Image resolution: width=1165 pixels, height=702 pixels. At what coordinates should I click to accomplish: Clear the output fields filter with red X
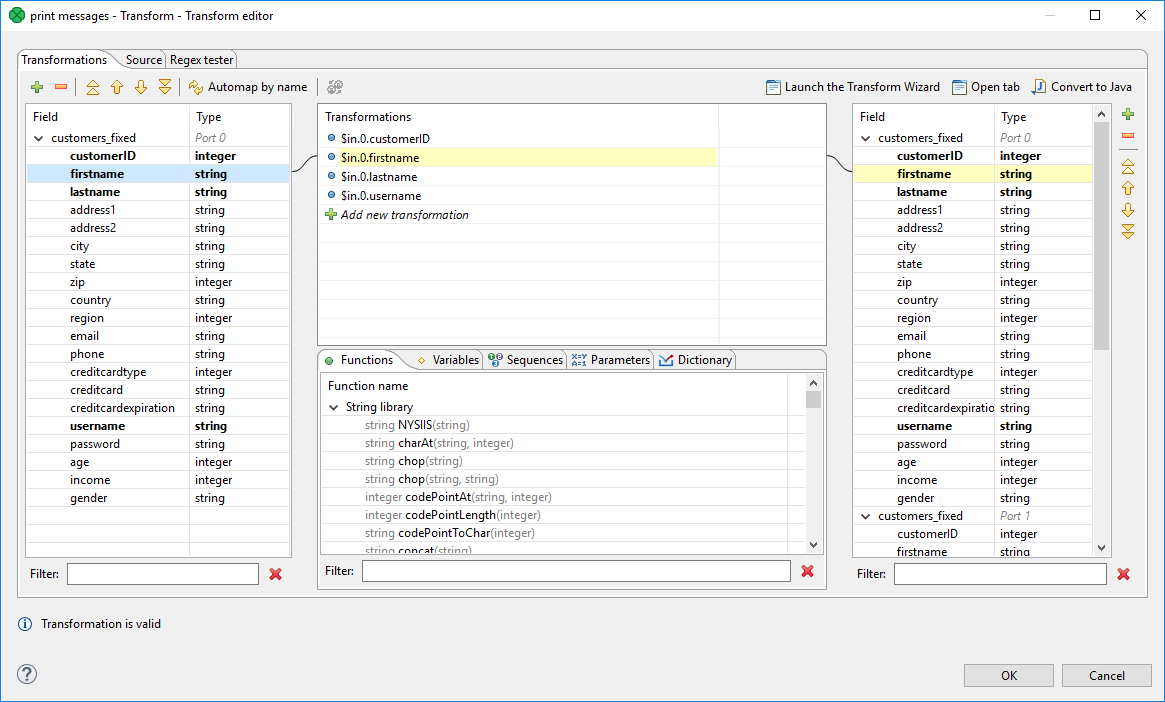(1123, 574)
